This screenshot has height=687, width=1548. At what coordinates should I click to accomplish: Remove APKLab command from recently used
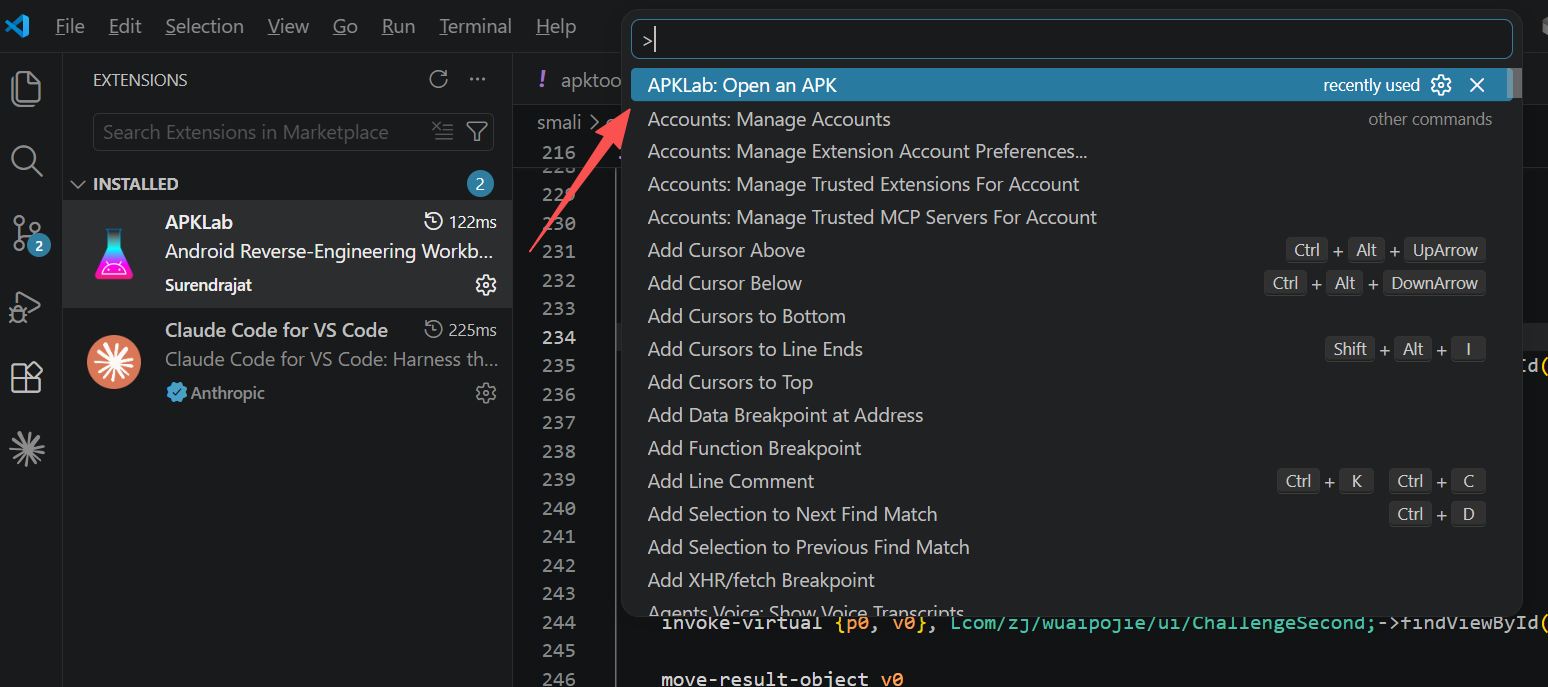point(1477,85)
